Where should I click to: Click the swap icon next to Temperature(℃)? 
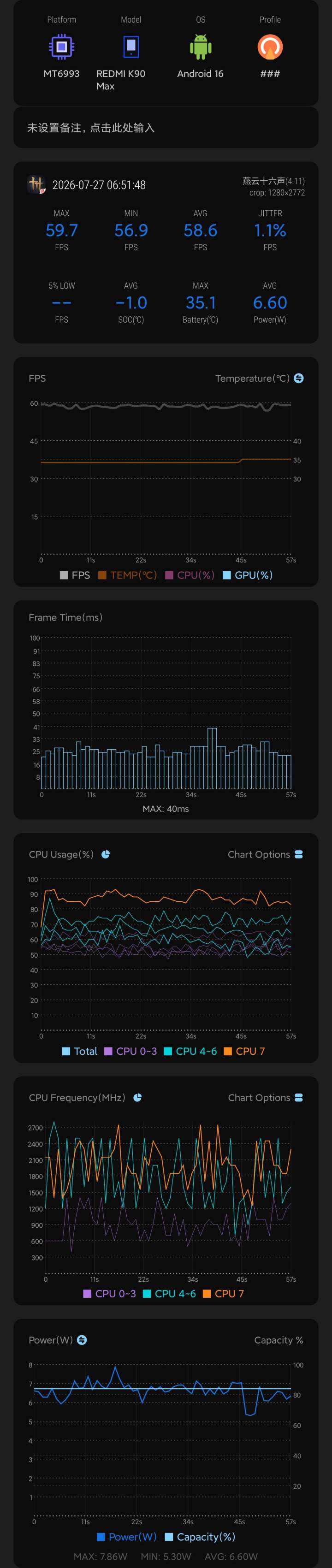(x=298, y=378)
